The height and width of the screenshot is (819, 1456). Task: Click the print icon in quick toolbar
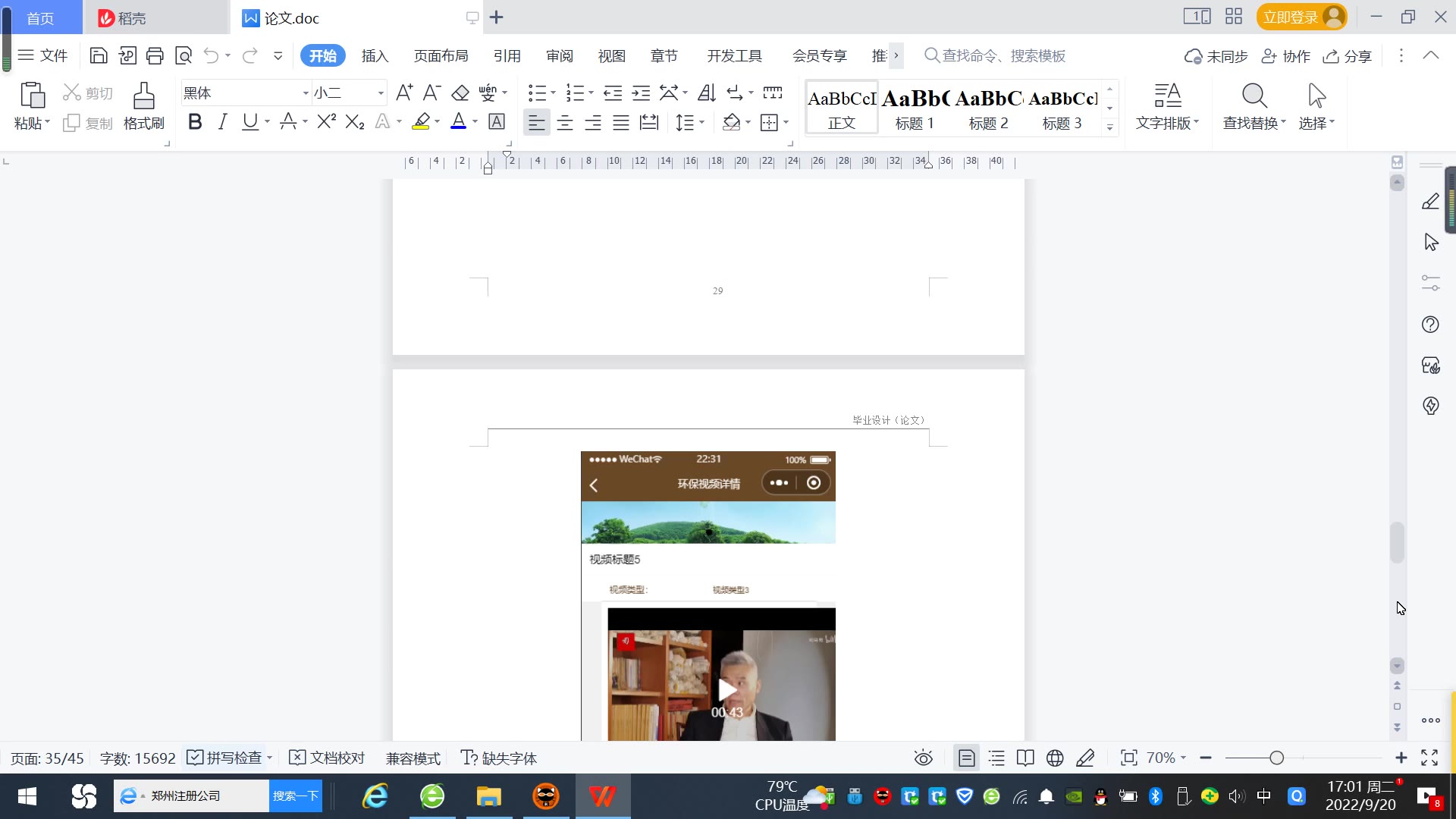tap(155, 55)
